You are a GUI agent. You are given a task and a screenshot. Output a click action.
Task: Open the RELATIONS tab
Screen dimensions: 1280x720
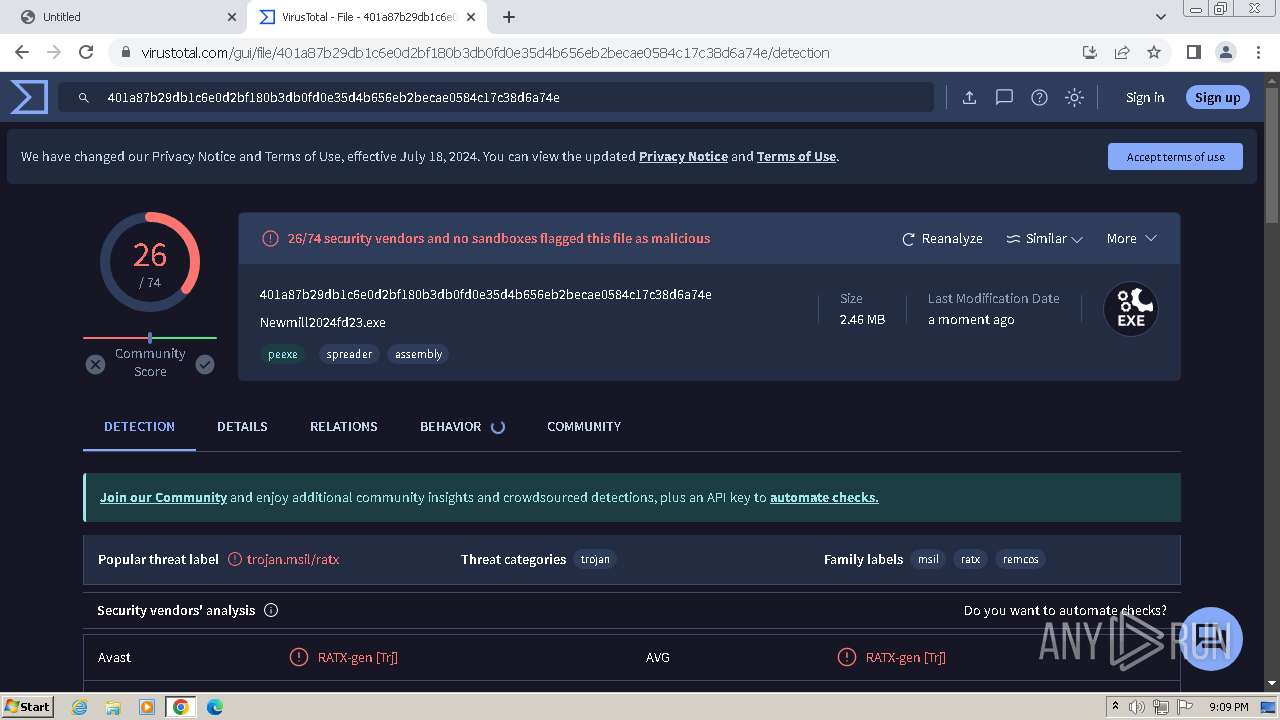click(x=343, y=426)
